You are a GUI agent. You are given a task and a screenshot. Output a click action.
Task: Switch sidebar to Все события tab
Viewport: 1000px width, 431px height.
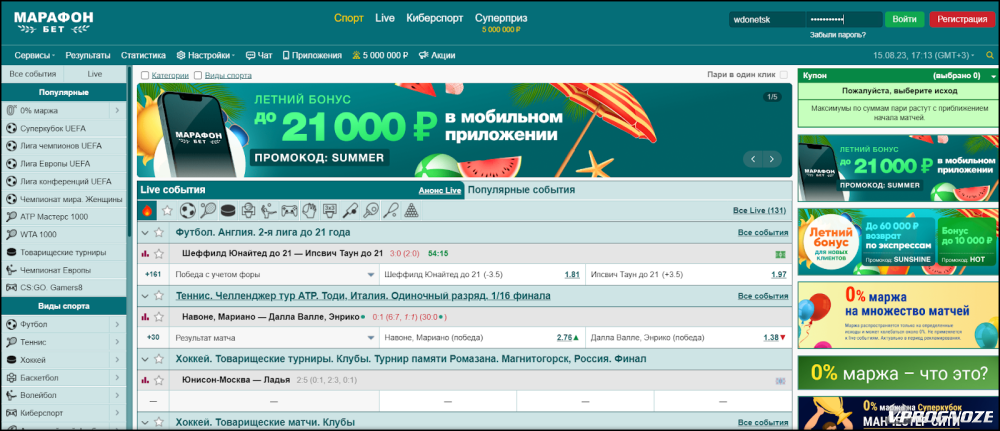tap(33, 74)
